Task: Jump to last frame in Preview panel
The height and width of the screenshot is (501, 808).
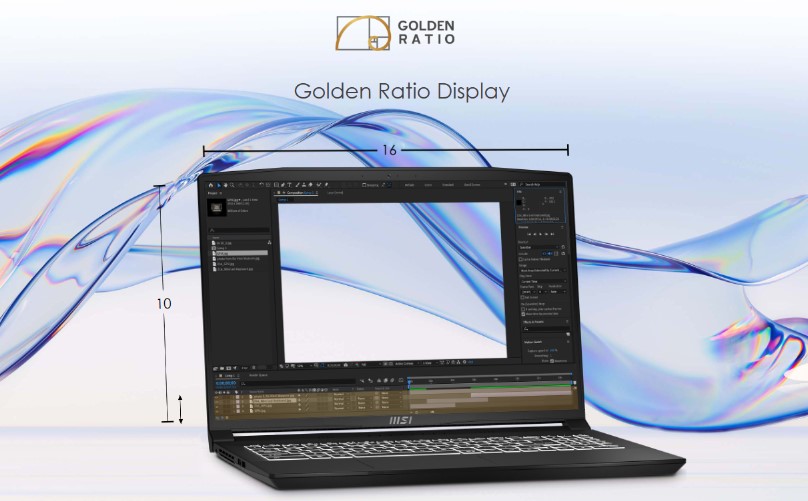Action: [552, 234]
